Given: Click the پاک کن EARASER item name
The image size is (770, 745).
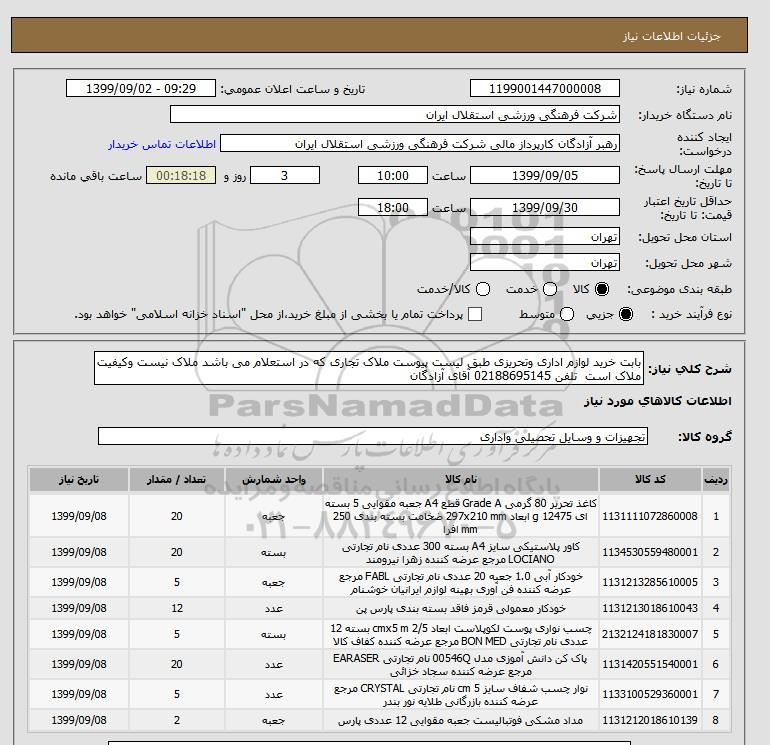Looking at the screenshot, I should pos(461,664).
